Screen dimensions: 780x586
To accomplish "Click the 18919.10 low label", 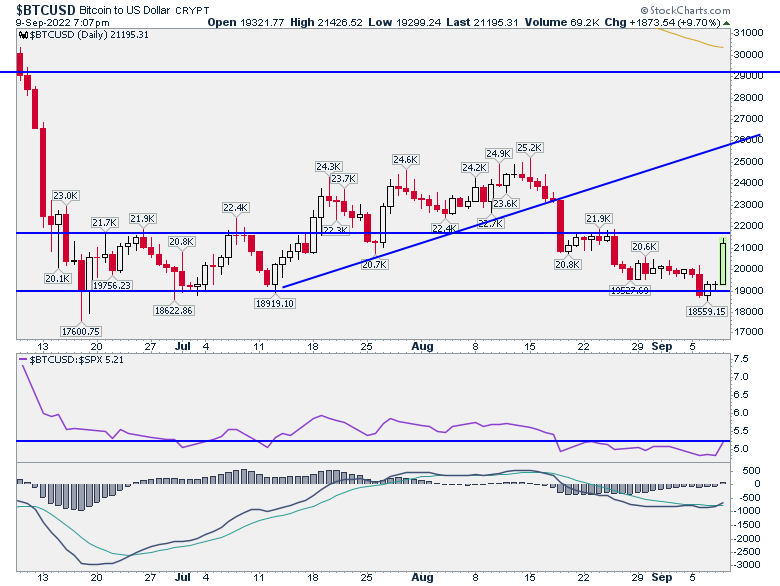I will (275, 303).
